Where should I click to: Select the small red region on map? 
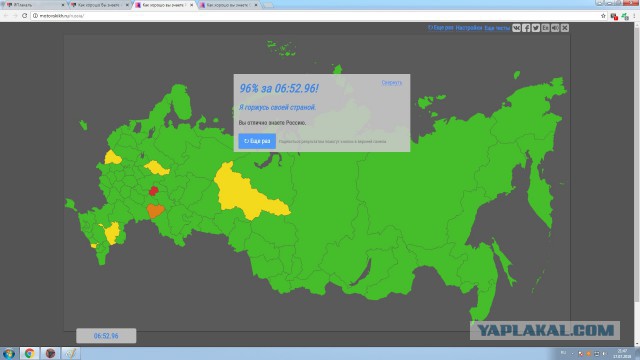click(153, 191)
